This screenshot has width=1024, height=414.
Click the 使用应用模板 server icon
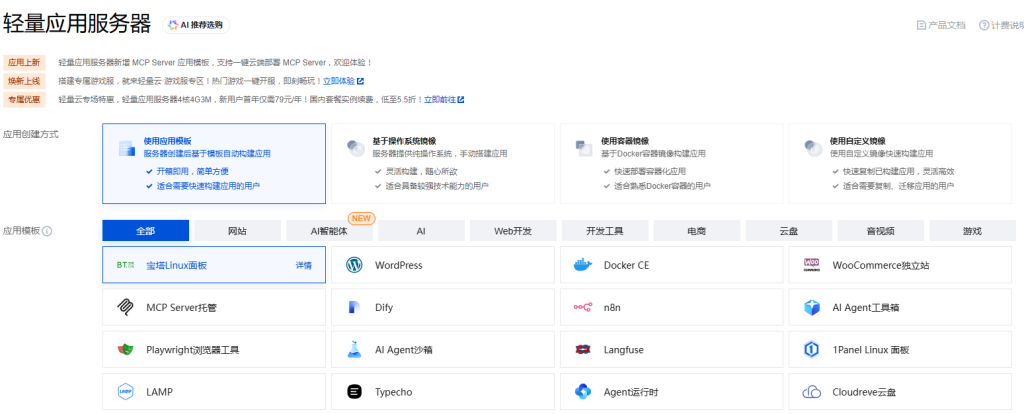click(126, 148)
